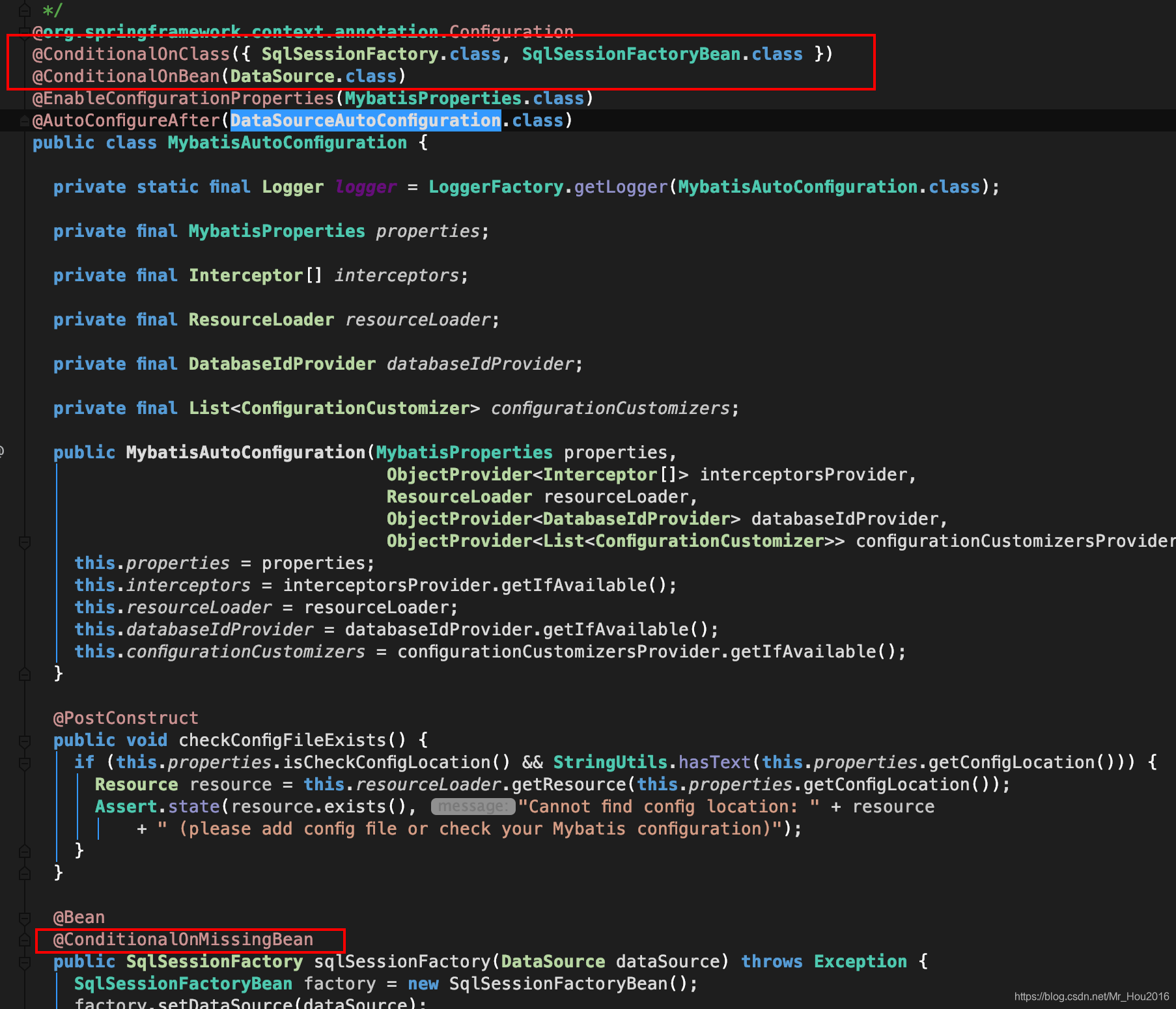This screenshot has width=1176, height=1009.
Task: Click the Logger type in field declaration
Action: pos(293,187)
